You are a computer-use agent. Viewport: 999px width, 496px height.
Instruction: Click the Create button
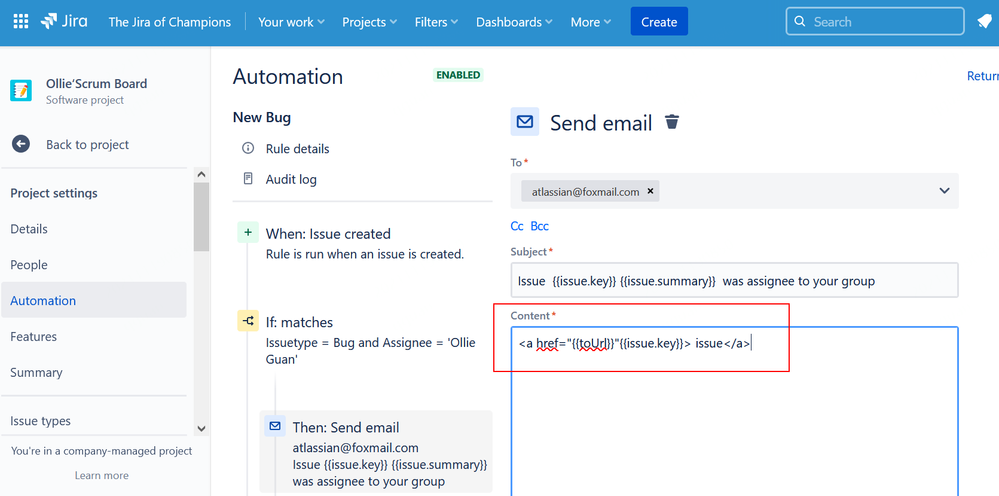click(659, 22)
